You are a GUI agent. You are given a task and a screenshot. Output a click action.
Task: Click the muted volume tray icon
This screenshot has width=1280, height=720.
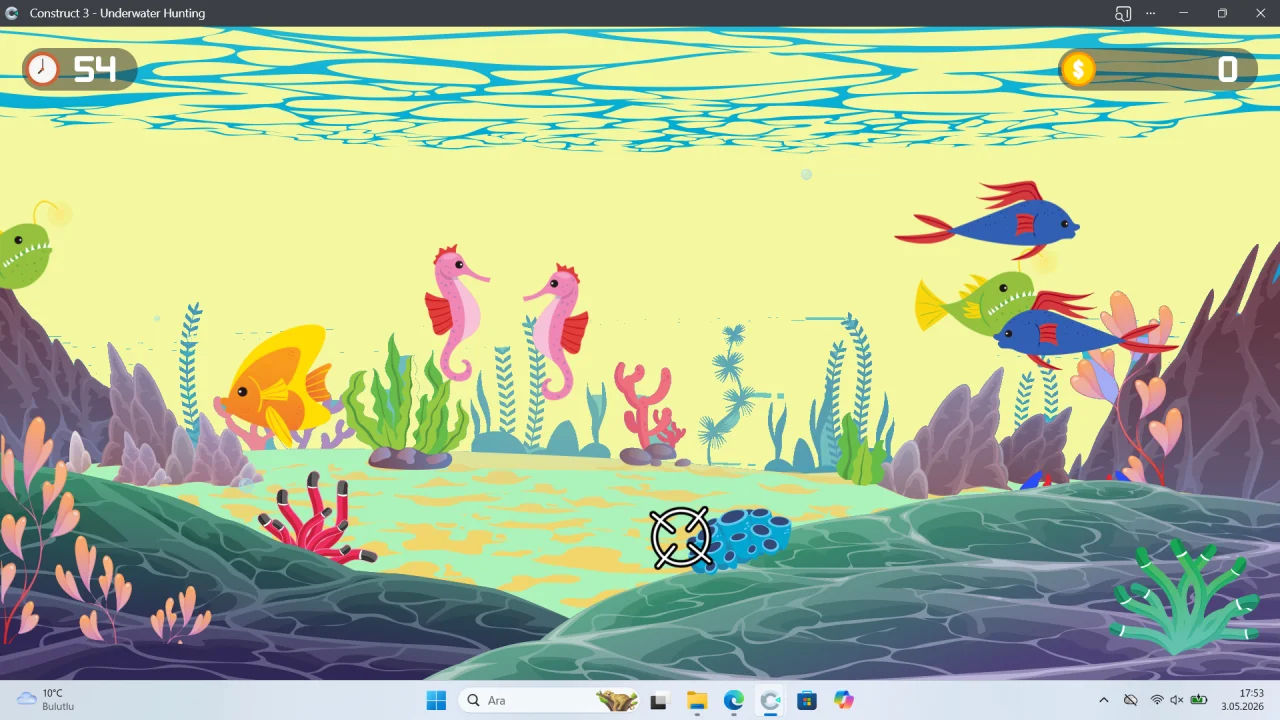pyautogui.click(x=1177, y=700)
